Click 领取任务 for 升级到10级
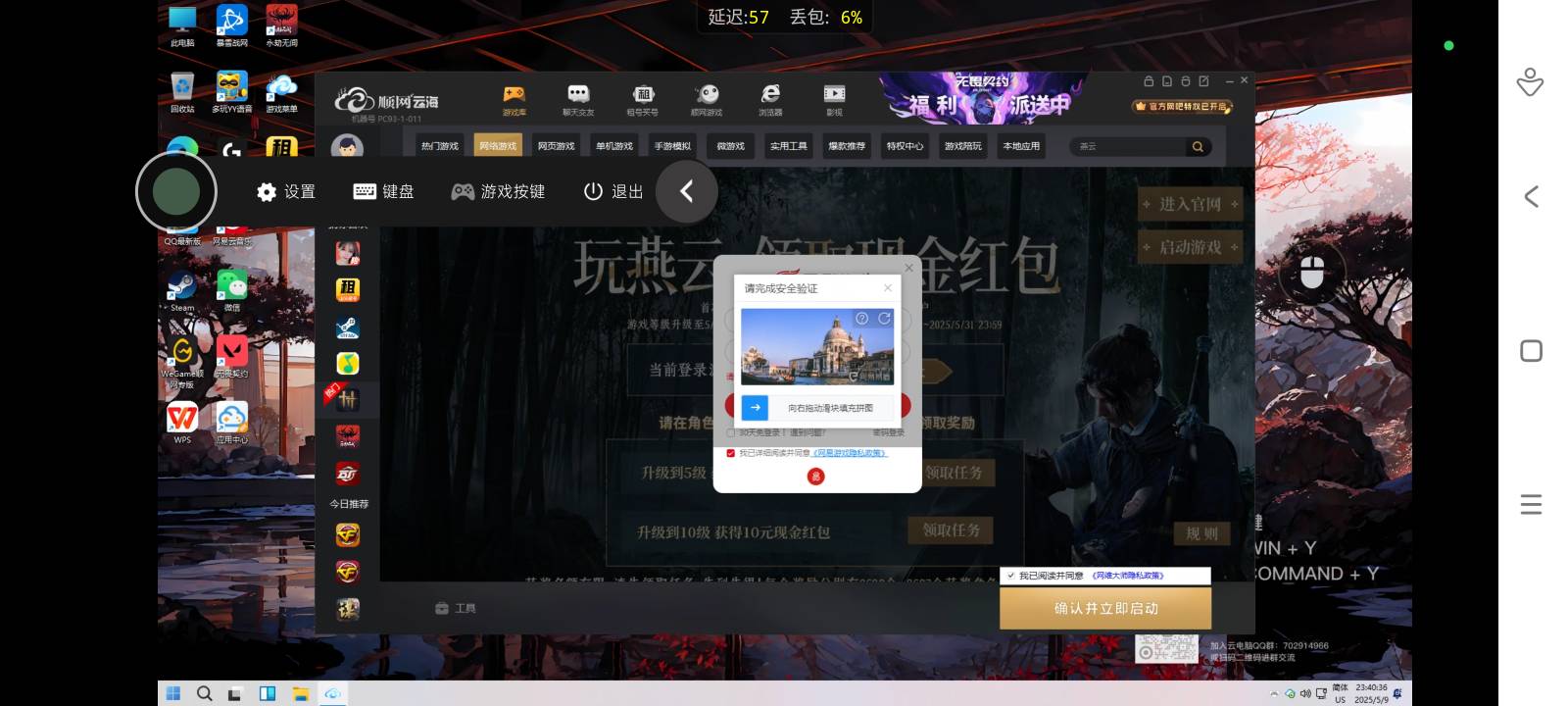1568x706 pixels. [950, 530]
